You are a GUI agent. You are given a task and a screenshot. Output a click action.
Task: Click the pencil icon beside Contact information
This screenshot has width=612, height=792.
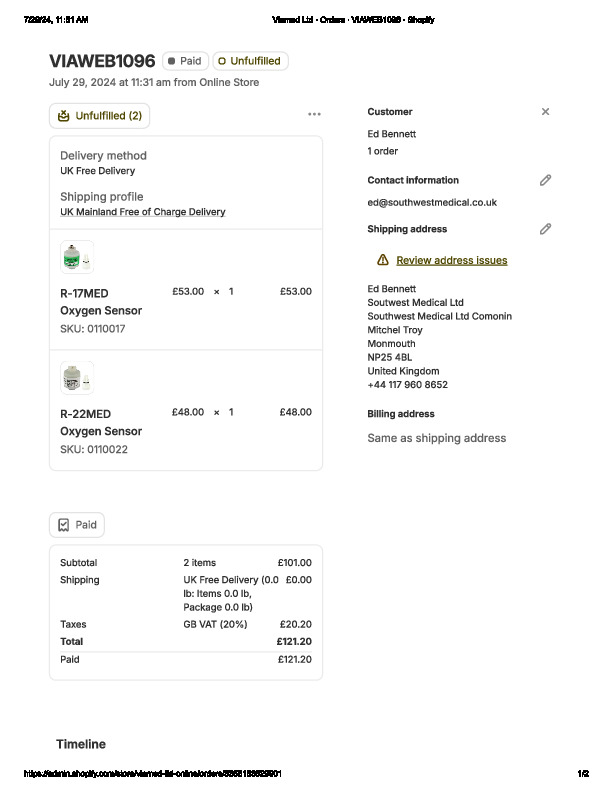point(545,180)
